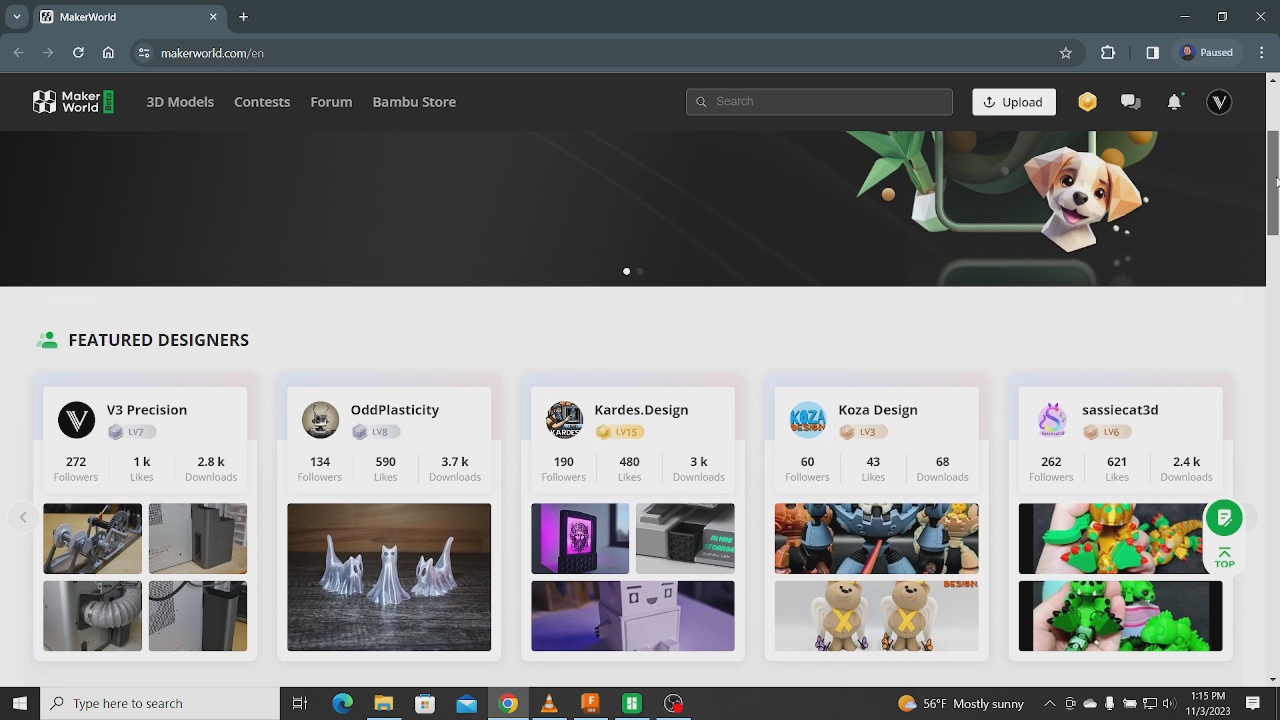The height and width of the screenshot is (720, 1280).
Task: Visit the Bambu Store
Action: click(414, 102)
